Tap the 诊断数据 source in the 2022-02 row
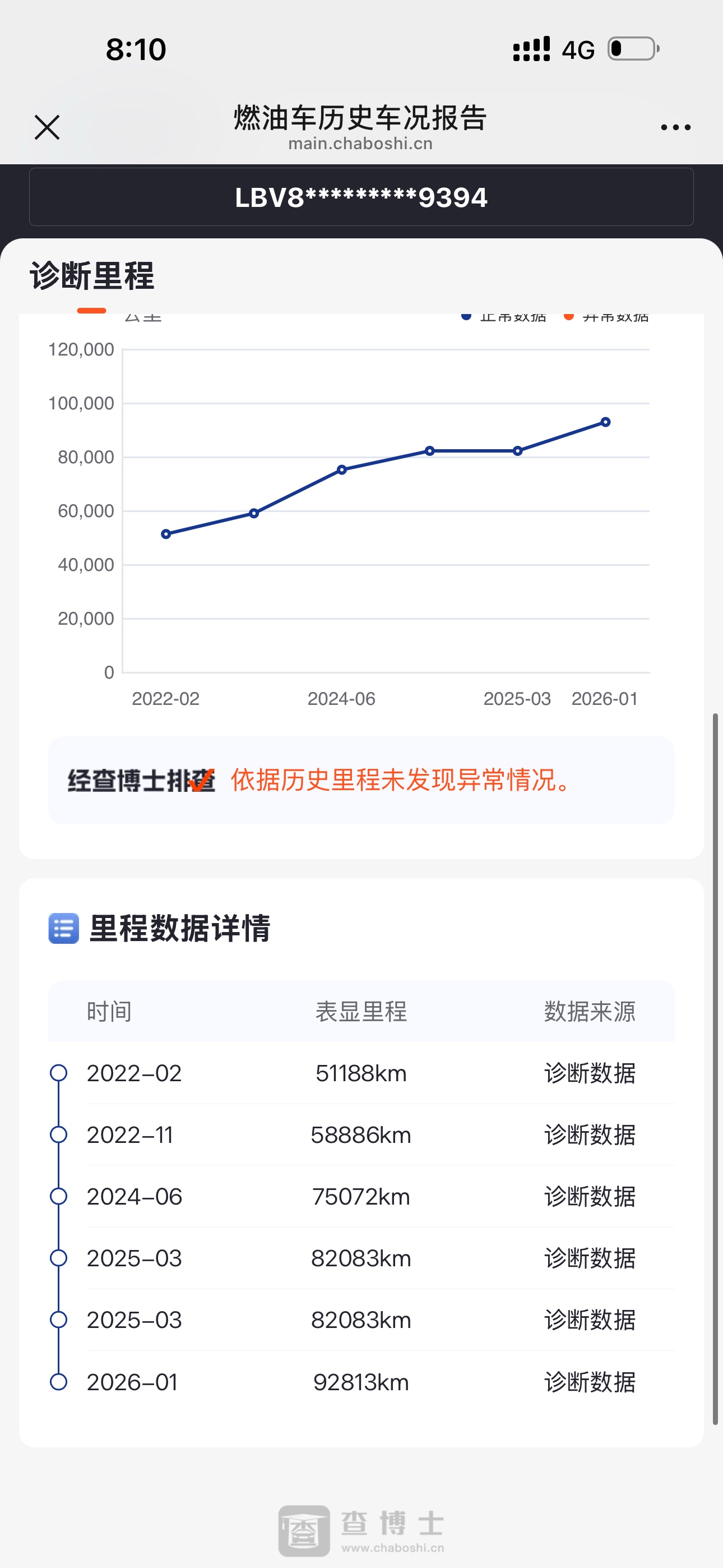The image size is (723, 1568). point(590,1073)
